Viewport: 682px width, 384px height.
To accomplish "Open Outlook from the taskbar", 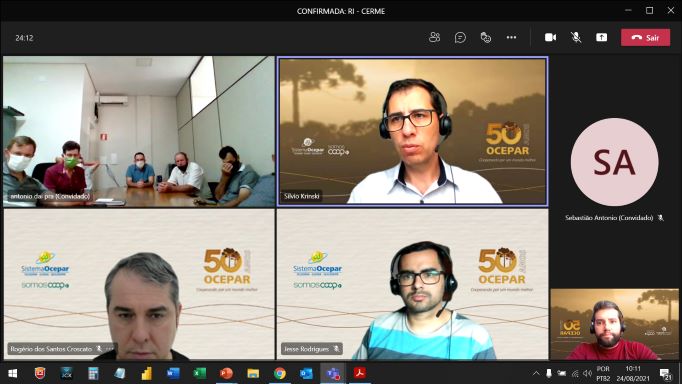I will pyautogui.click(x=306, y=374).
